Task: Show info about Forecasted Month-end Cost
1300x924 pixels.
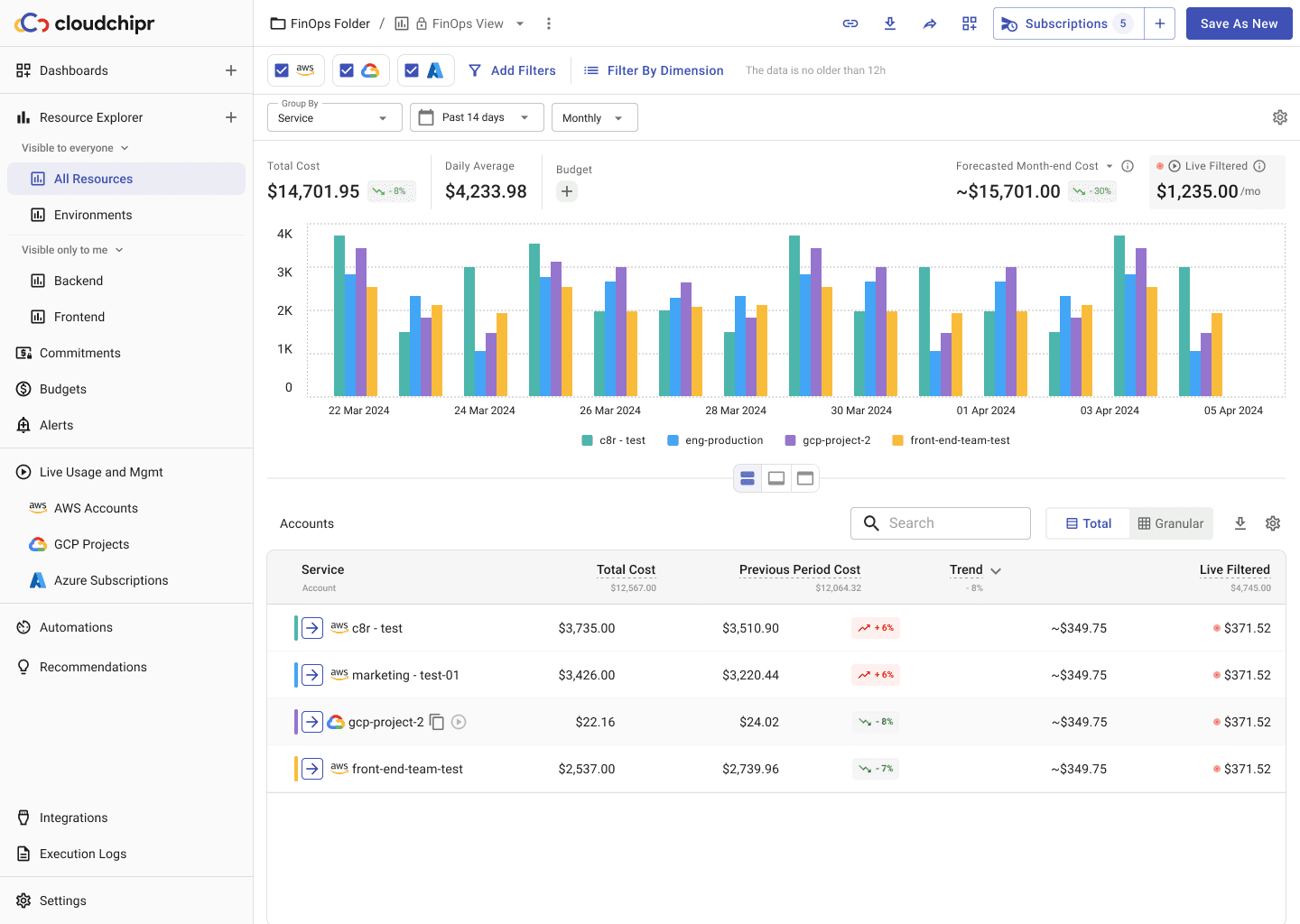Action: click(x=1128, y=166)
